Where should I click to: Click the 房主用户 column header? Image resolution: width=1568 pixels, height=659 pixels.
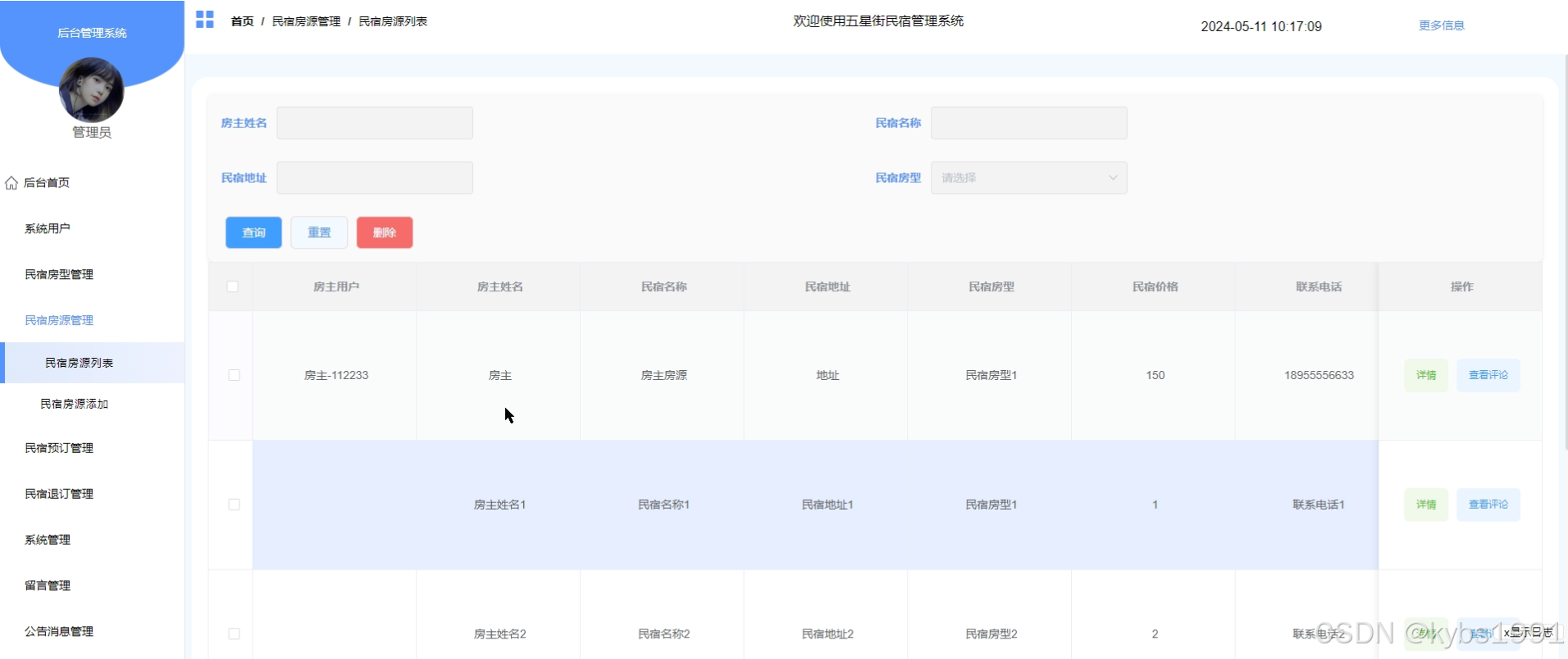coord(336,286)
